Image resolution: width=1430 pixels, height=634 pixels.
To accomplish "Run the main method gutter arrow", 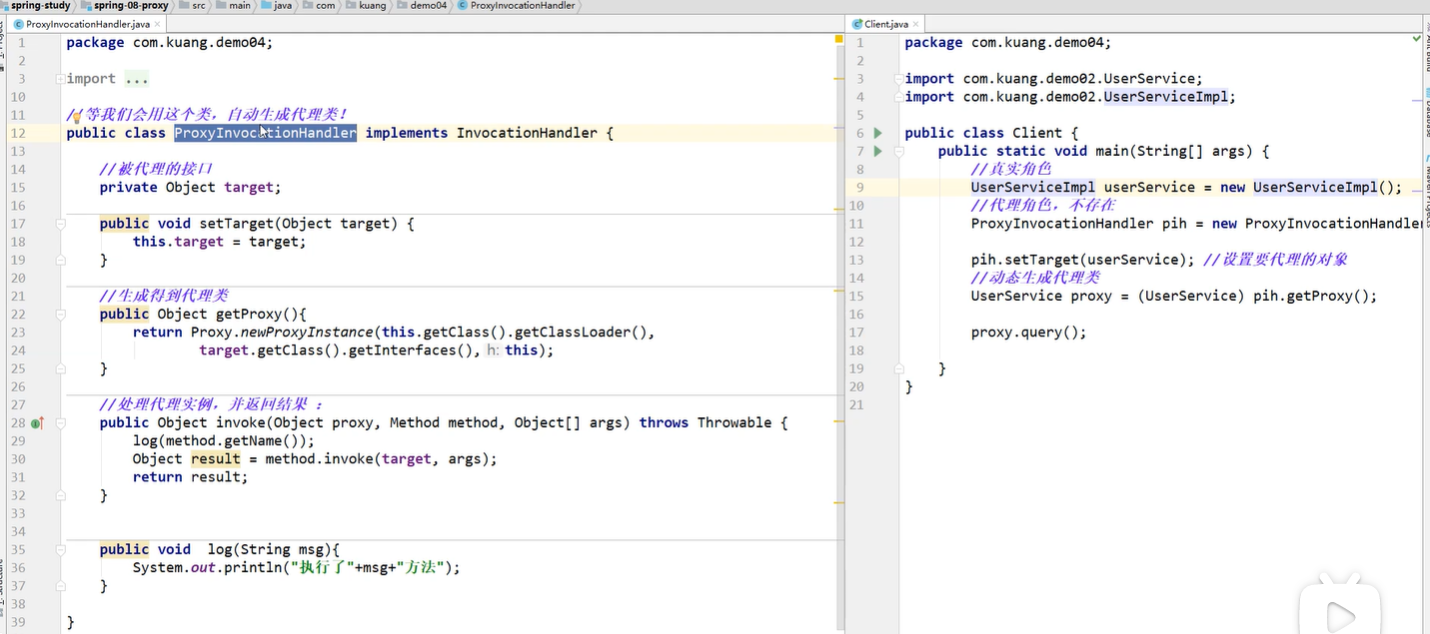I will (878, 151).
